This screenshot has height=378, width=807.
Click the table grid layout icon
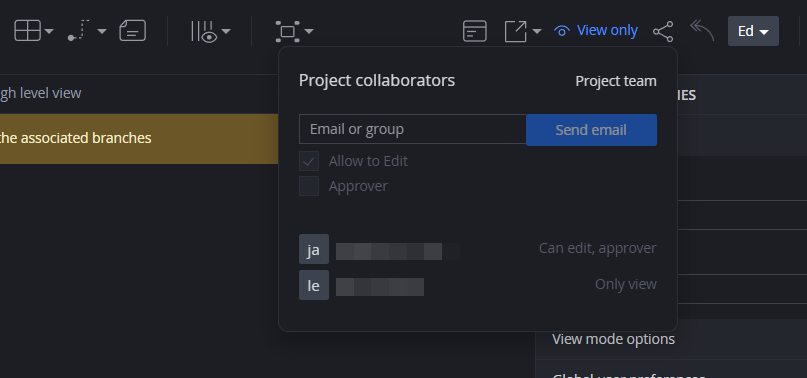27,31
